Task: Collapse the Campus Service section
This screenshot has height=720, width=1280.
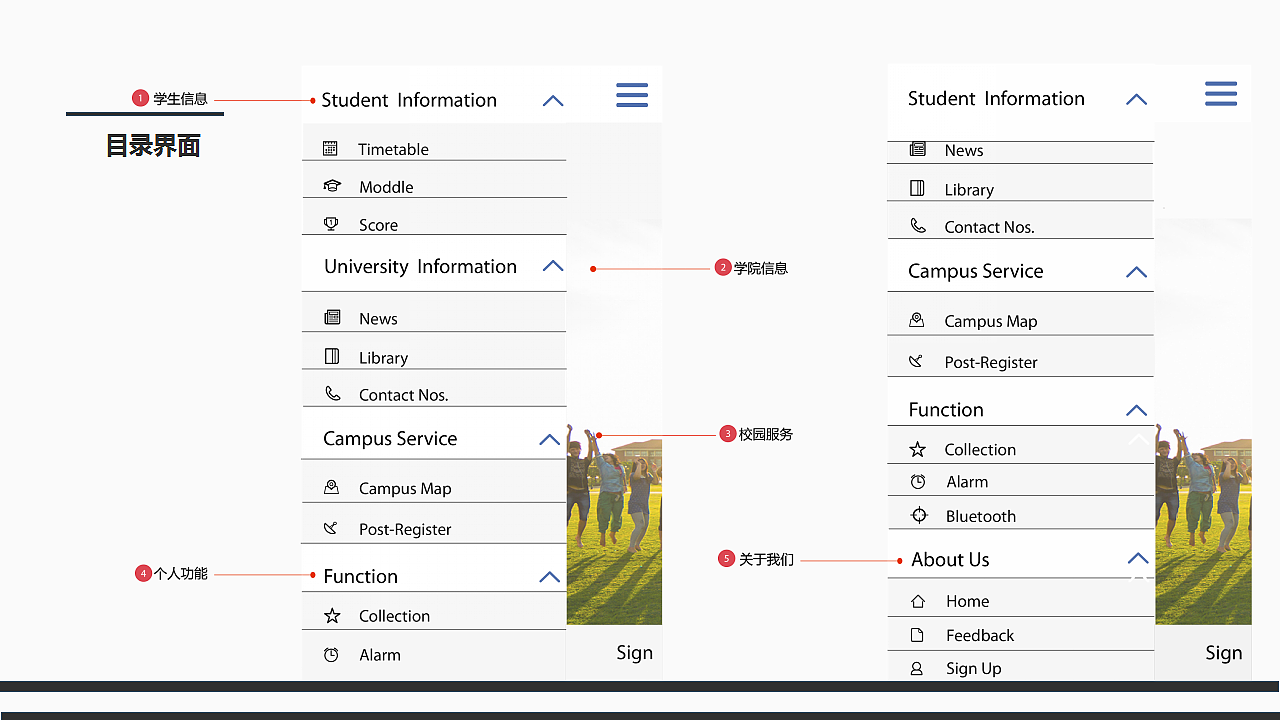Action: pyautogui.click(x=548, y=439)
